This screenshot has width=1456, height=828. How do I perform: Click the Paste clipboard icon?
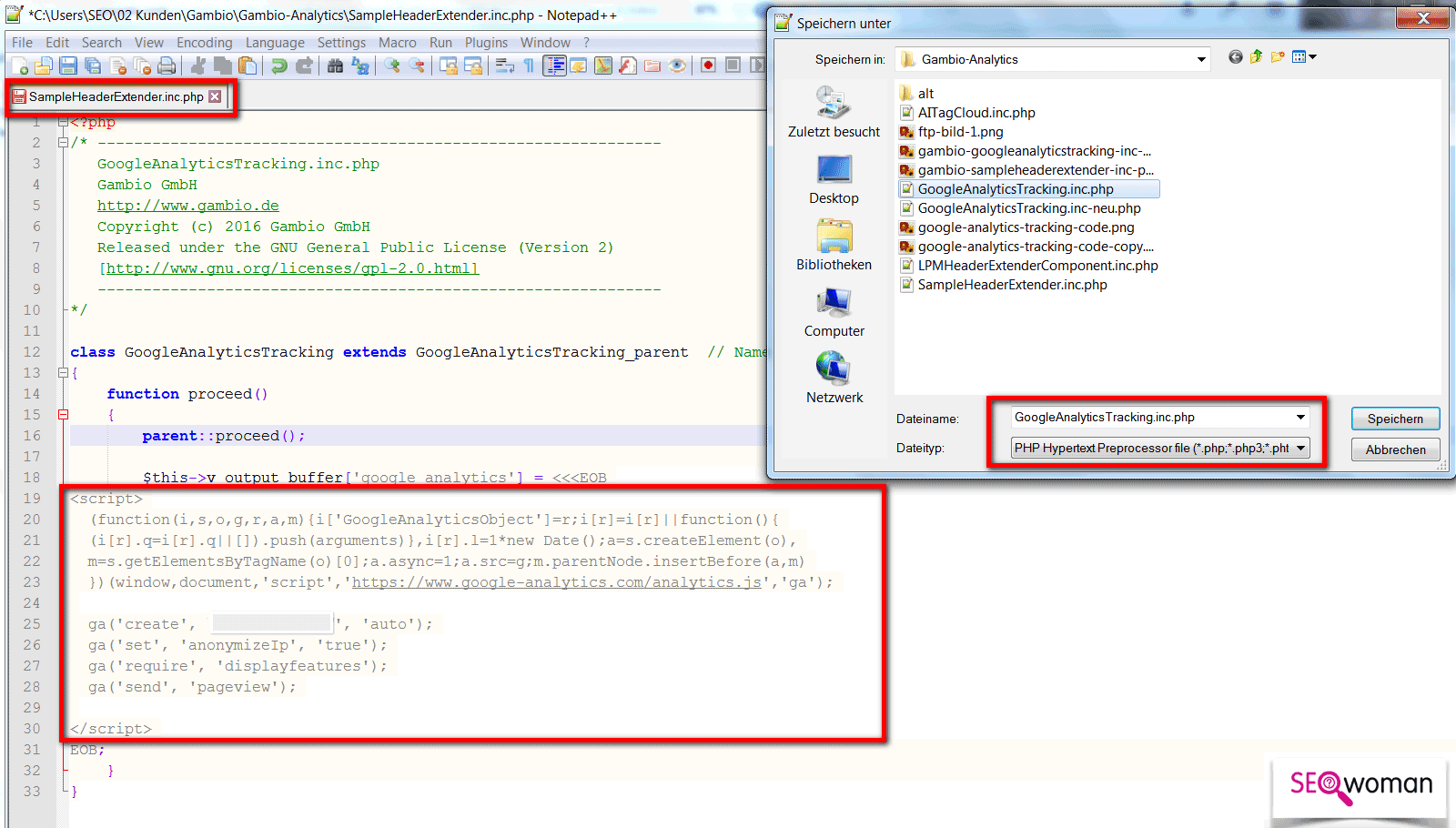pos(247,66)
